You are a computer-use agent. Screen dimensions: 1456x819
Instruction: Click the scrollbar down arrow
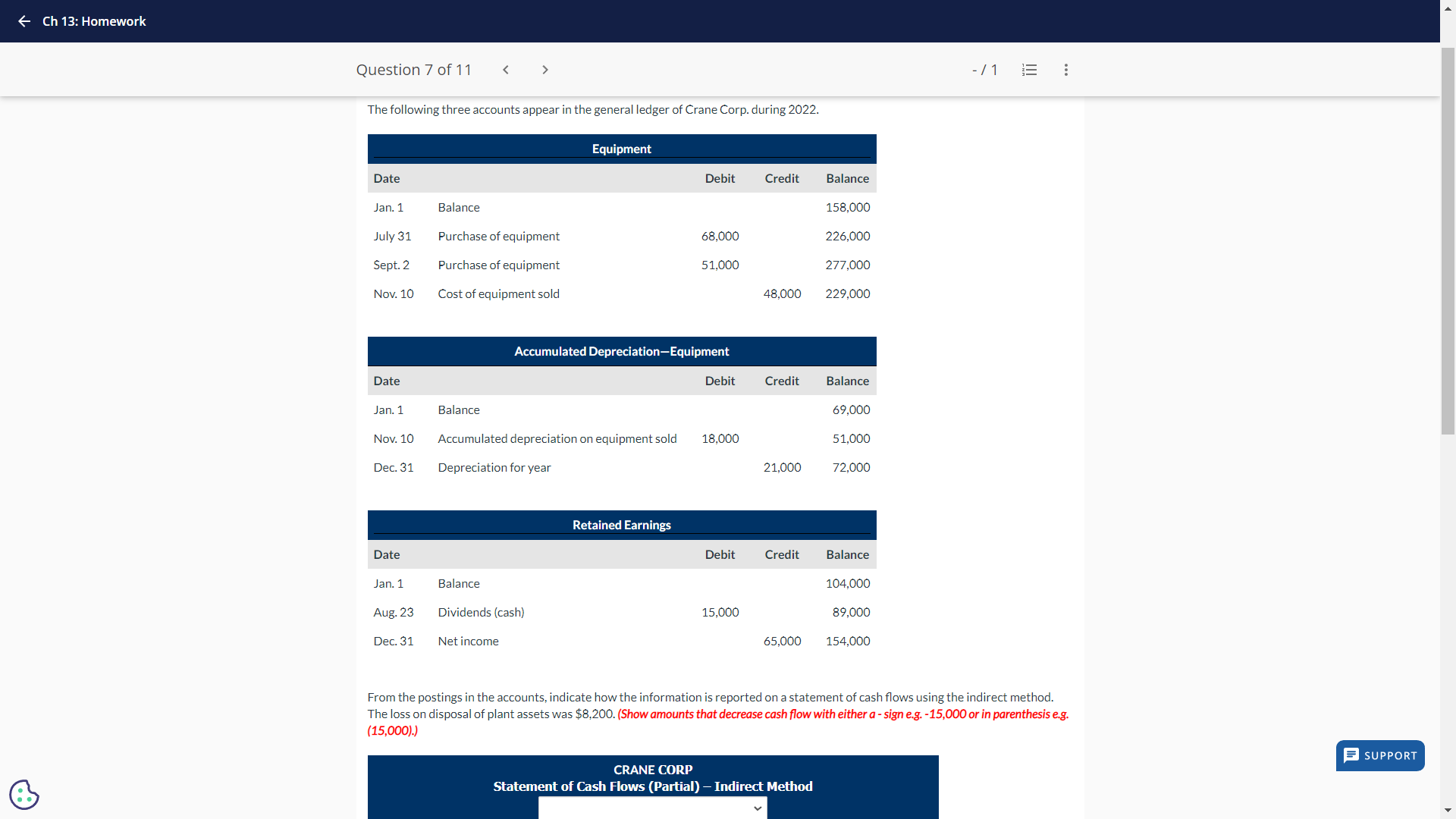click(x=1448, y=811)
